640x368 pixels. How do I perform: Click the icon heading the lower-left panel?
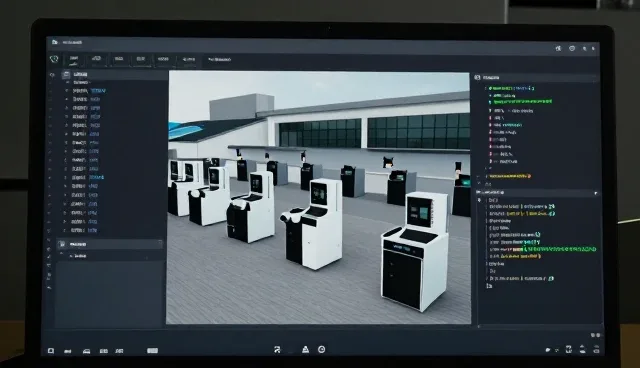pos(62,244)
